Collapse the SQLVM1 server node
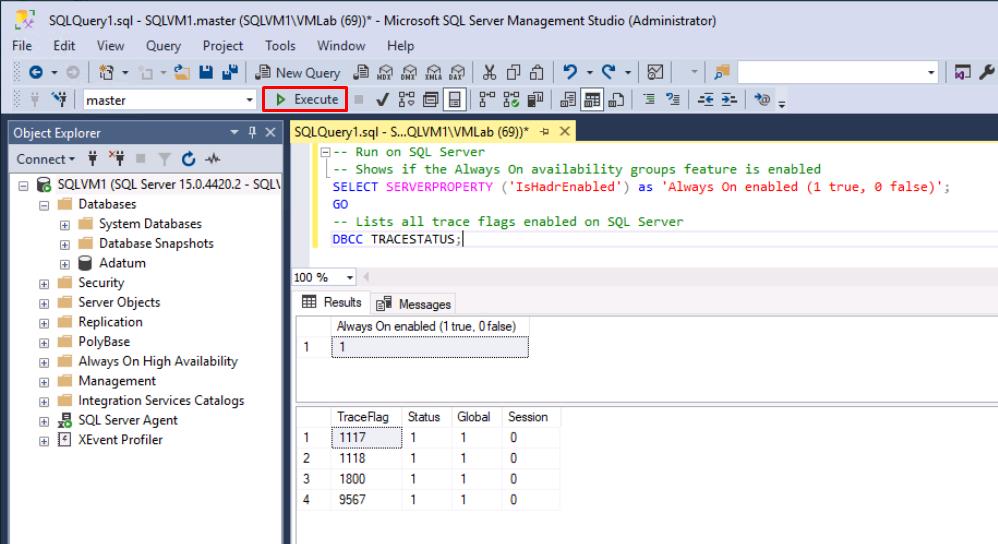The width and height of the screenshot is (998, 544). pos(24,186)
